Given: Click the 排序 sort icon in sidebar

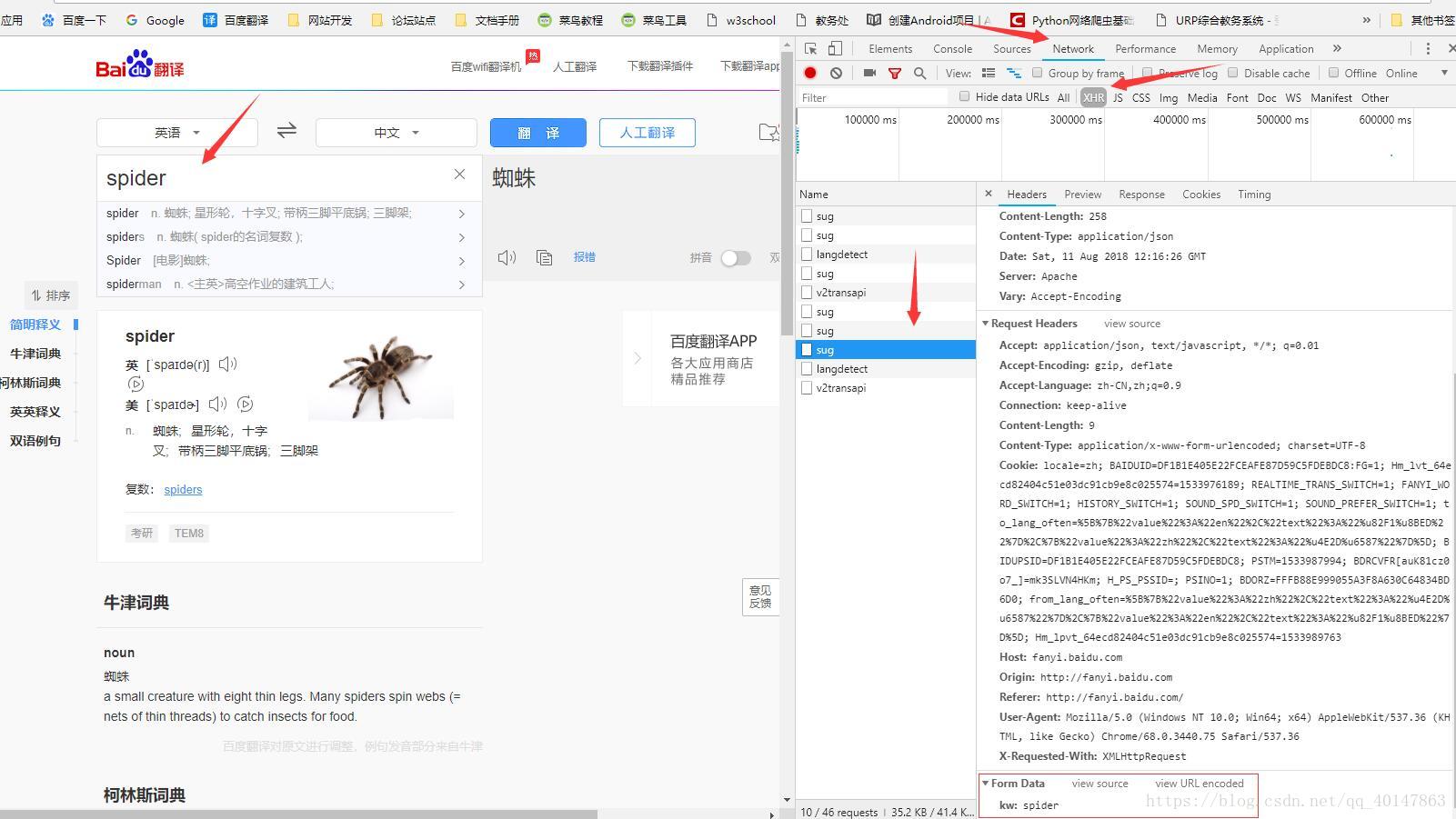Looking at the screenshot, I should pos(36,295).
